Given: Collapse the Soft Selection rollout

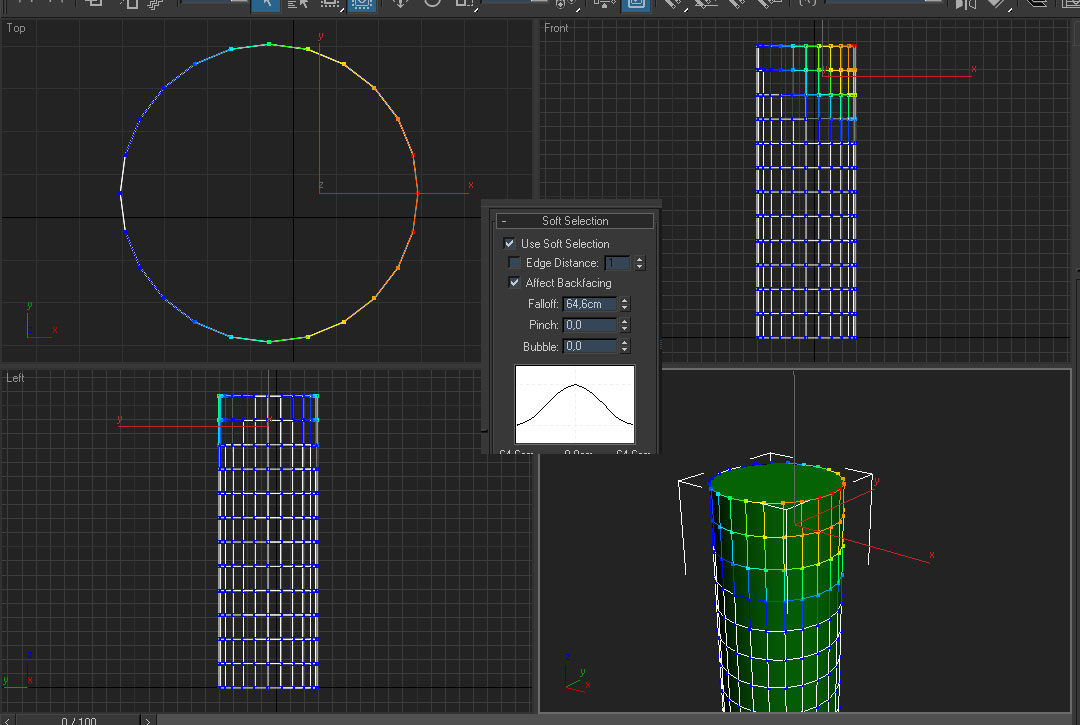Looking at the screenshot, I should tap(575, 221).
